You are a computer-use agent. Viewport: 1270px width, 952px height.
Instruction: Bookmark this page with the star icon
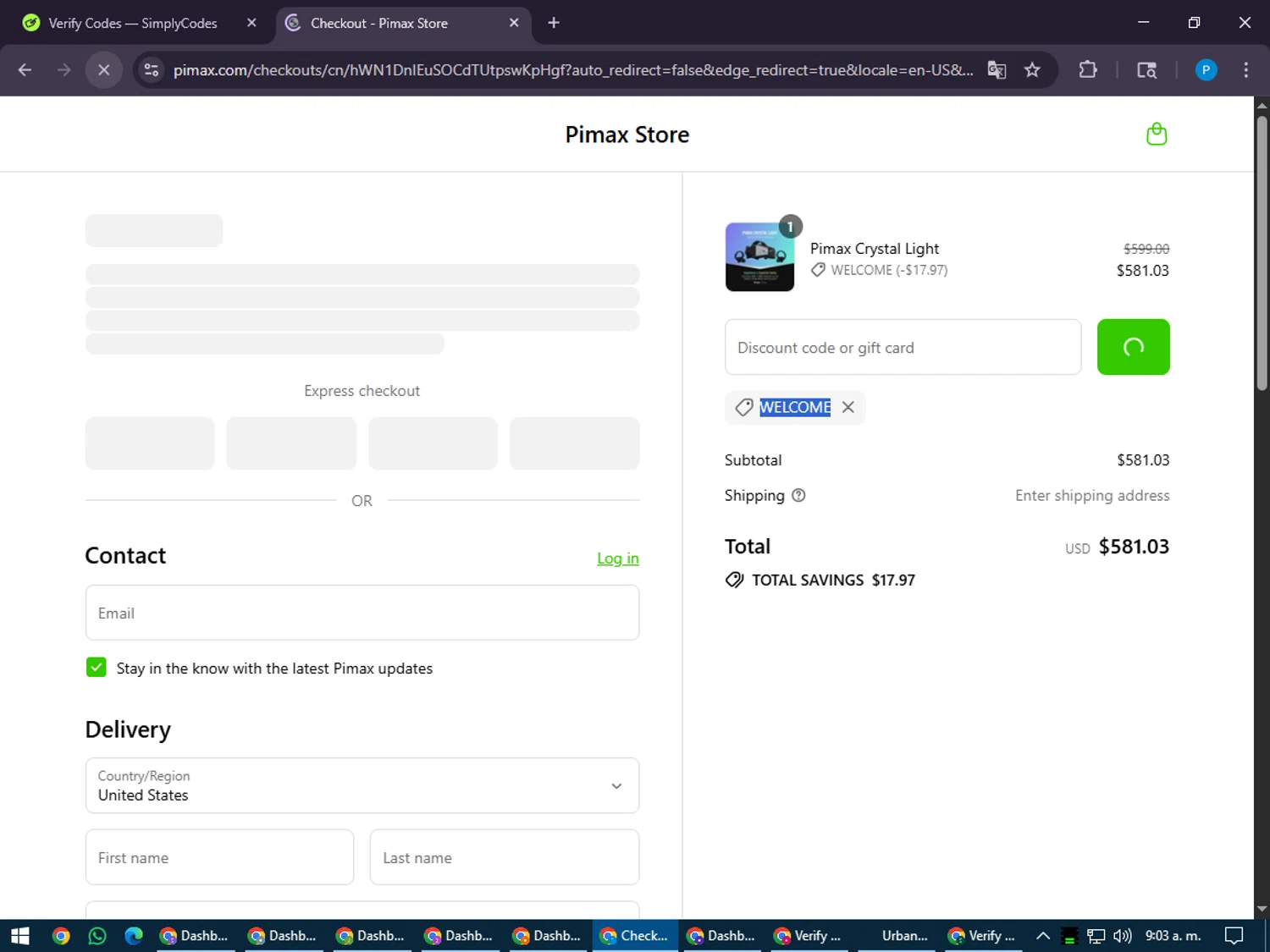[x=1032, y=69]
